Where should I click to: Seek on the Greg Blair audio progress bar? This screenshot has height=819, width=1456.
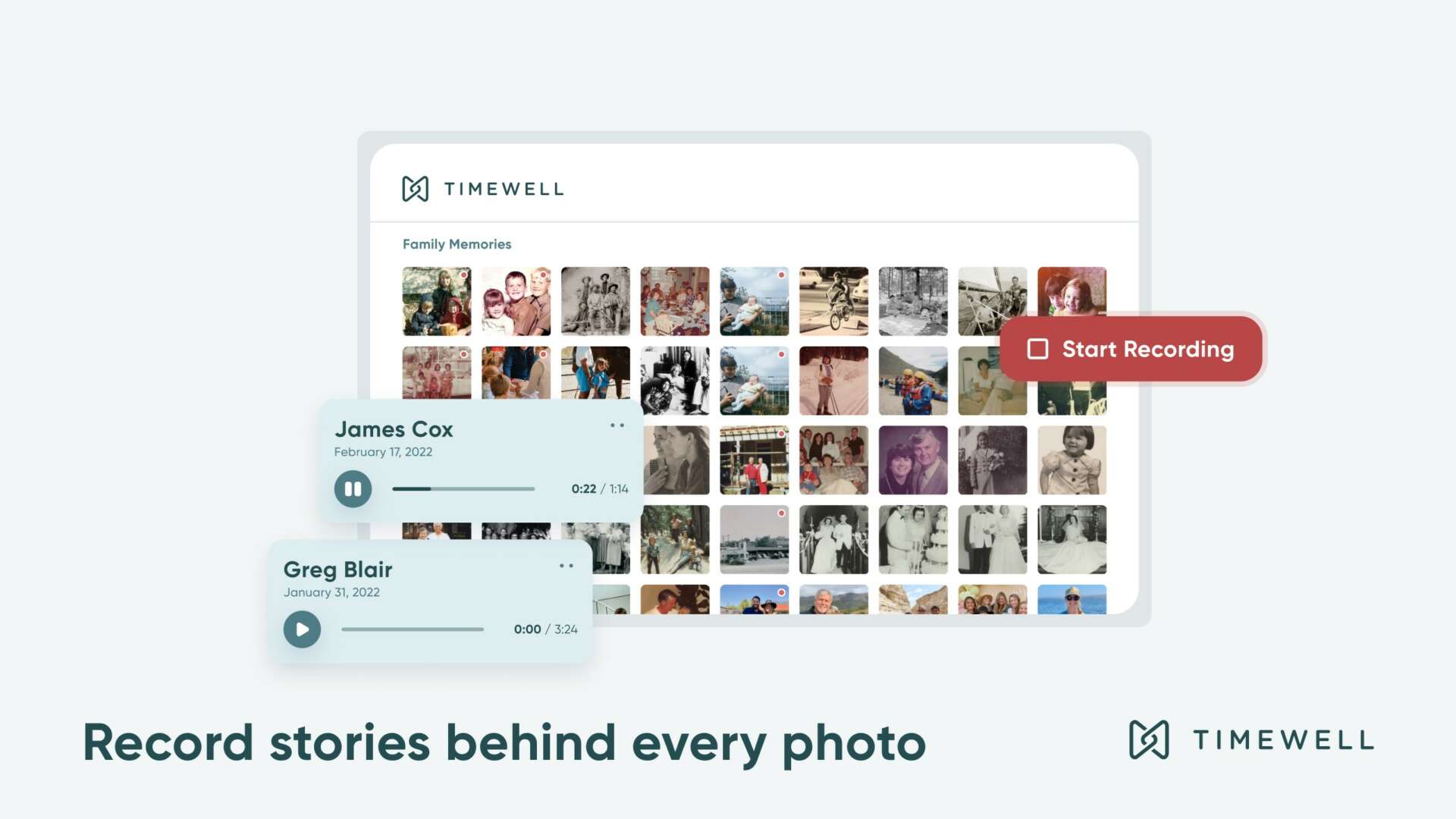[413, 629]
